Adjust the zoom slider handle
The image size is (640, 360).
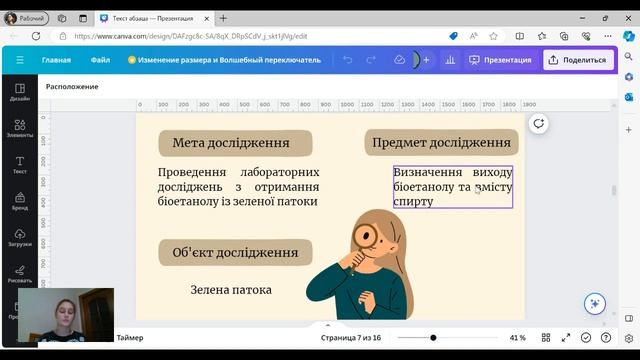pos(433,338)
